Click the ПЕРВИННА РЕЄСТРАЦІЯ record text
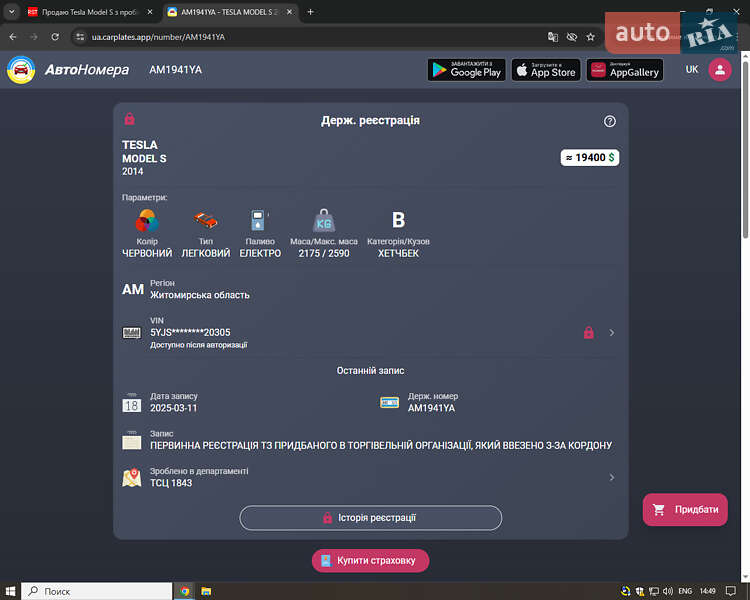Viewport: 750px width, 600px height. (381, 445)
